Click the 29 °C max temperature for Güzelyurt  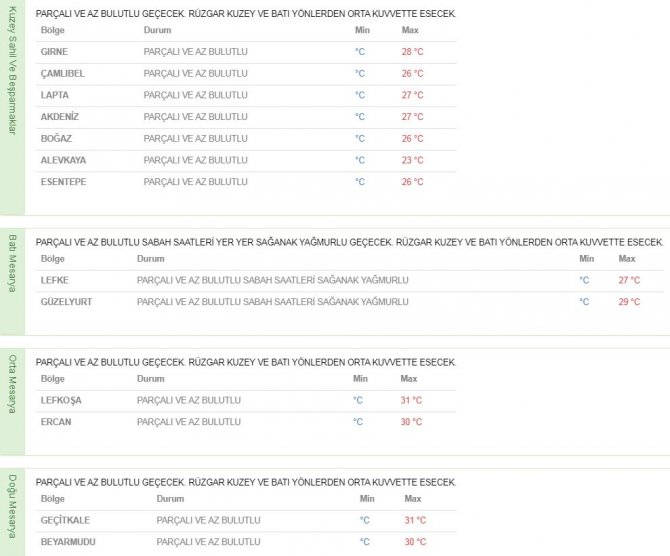[629, 302]
